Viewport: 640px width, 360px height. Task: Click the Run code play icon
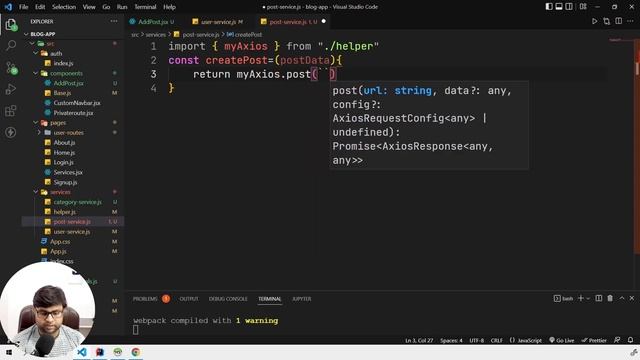pos(595,21)
